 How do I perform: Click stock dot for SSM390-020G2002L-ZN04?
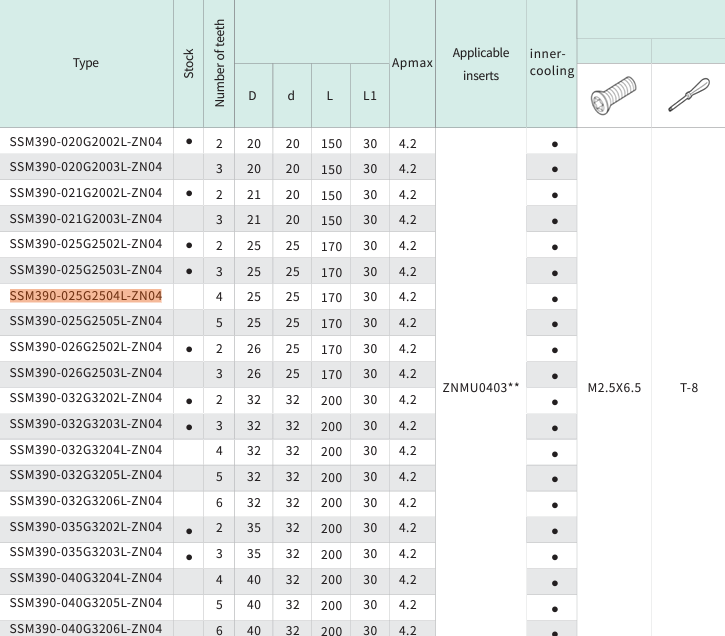coord(189,142)
